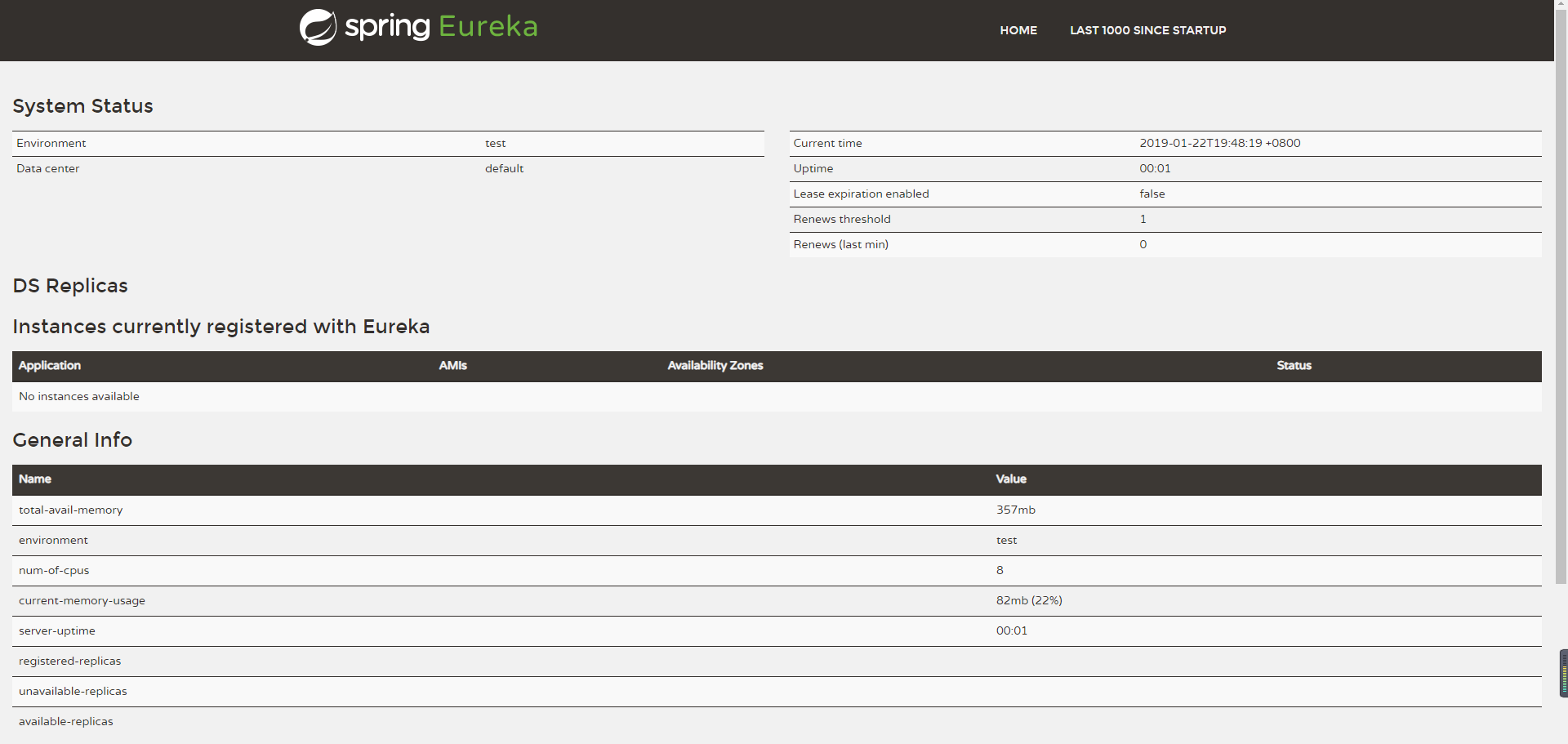The width and height of the screenshot is (1568, 744).
Task: Click the Spring leaf logo icon
Action: [318, 28]
